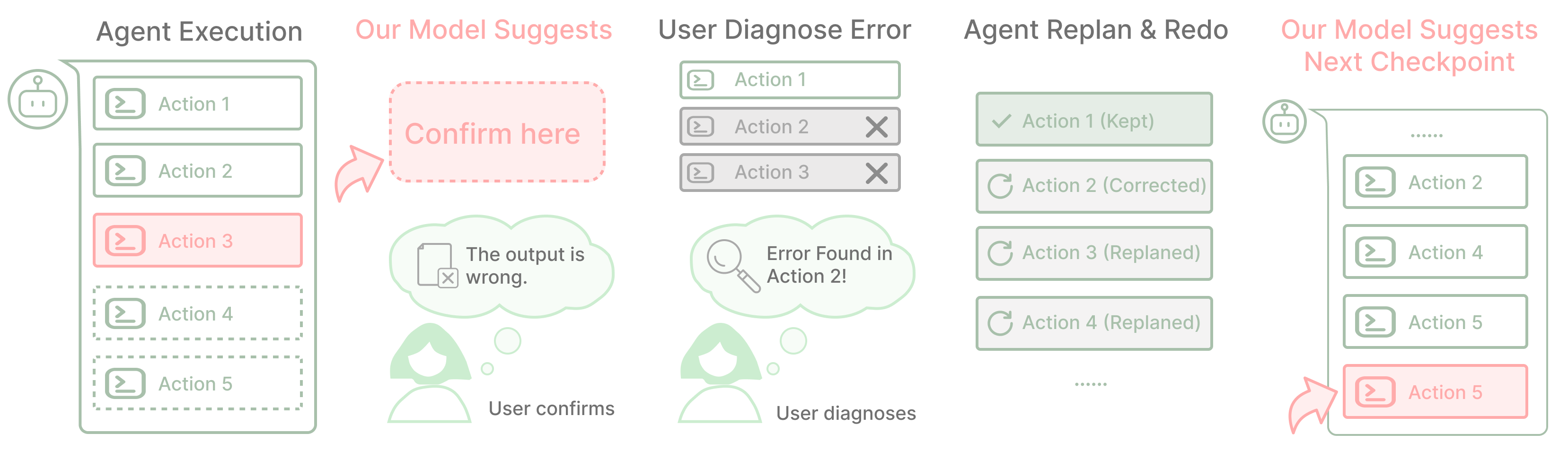Click the ellipsis below Action 4 (Replaned)

[x=1090, y=384]
